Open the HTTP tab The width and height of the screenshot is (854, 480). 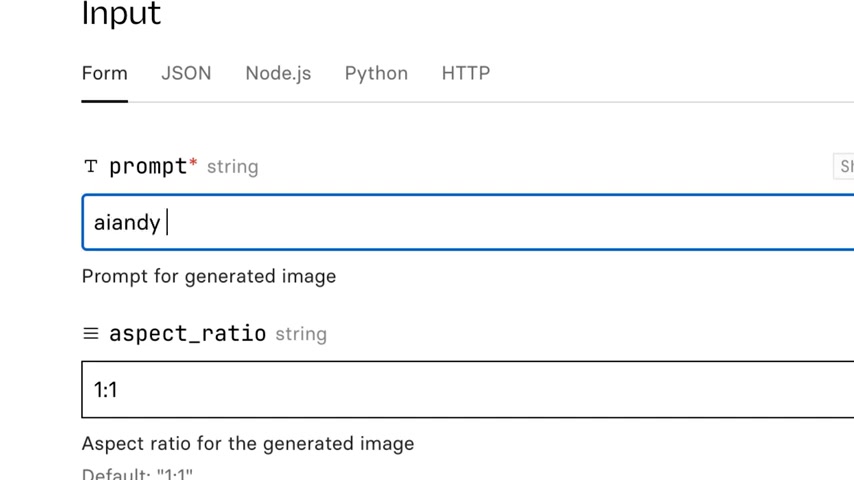tap(466, 74)
